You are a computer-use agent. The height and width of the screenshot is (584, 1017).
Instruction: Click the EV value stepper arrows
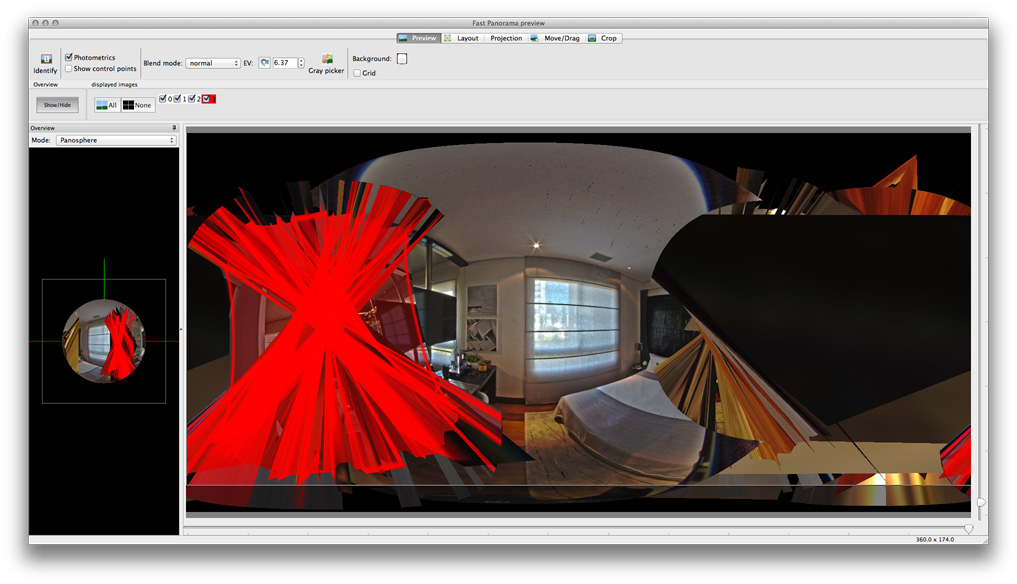301,63
